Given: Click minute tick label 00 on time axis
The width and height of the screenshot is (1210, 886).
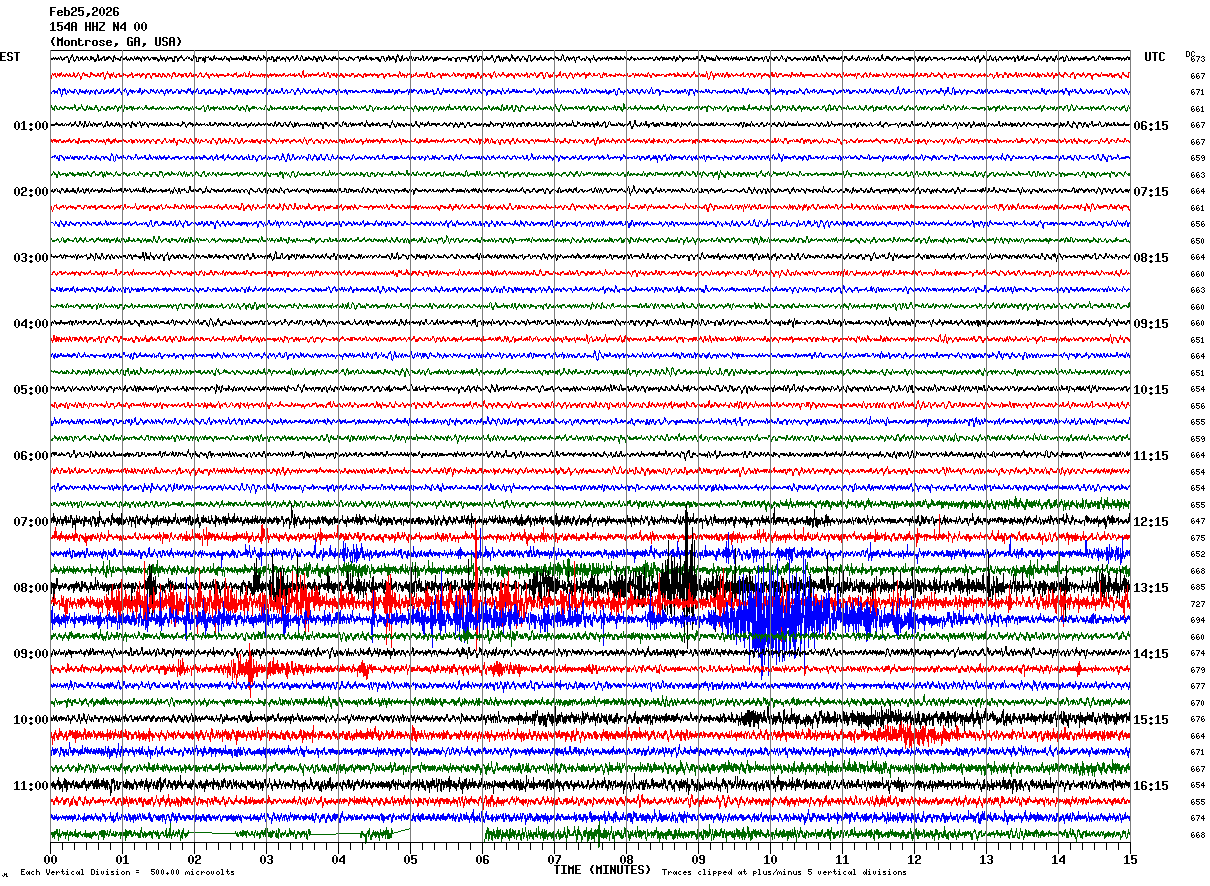Looking at the screenshot, I should [x=50, y=859].
